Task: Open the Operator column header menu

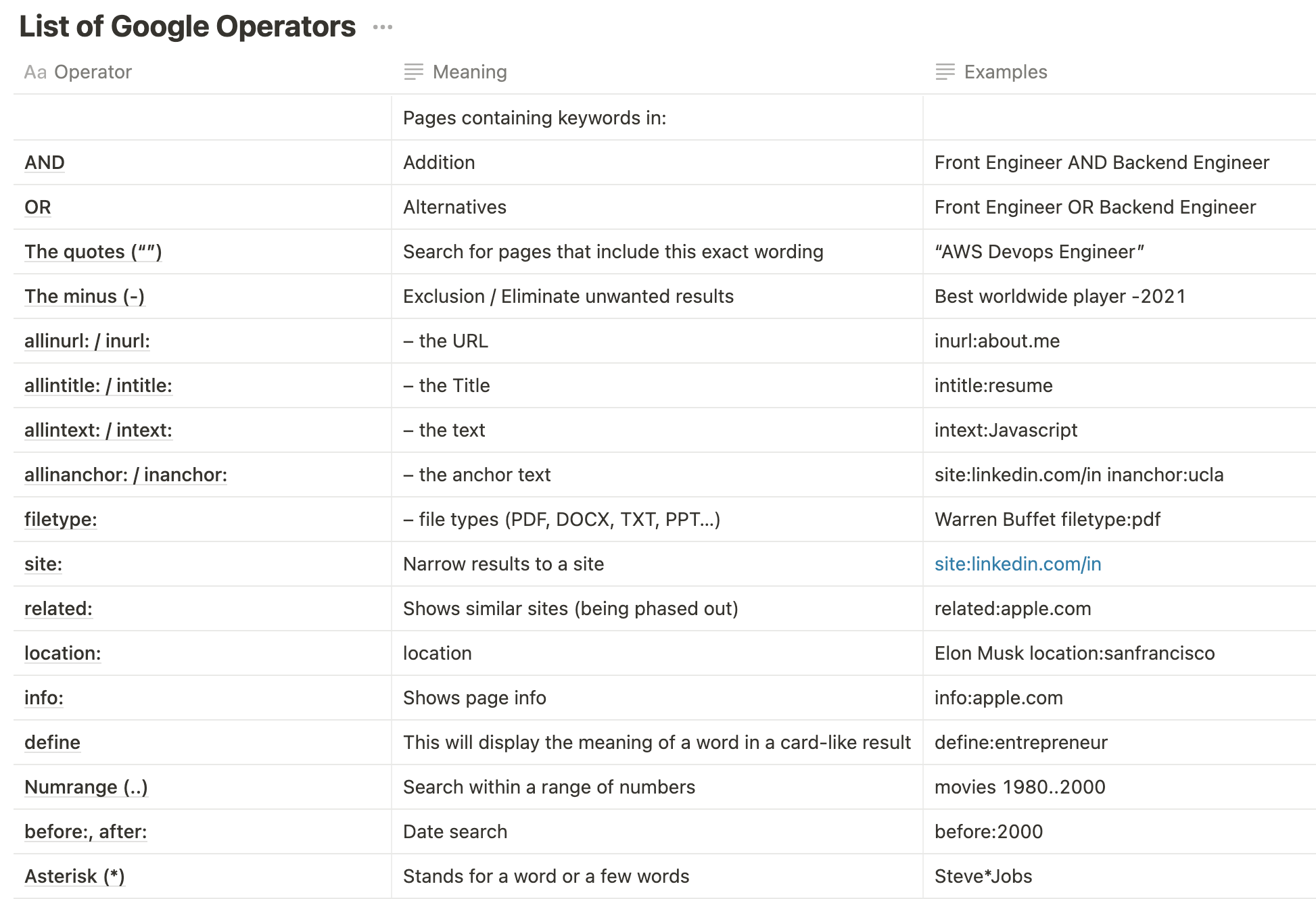Action: [x=93, y=72]
